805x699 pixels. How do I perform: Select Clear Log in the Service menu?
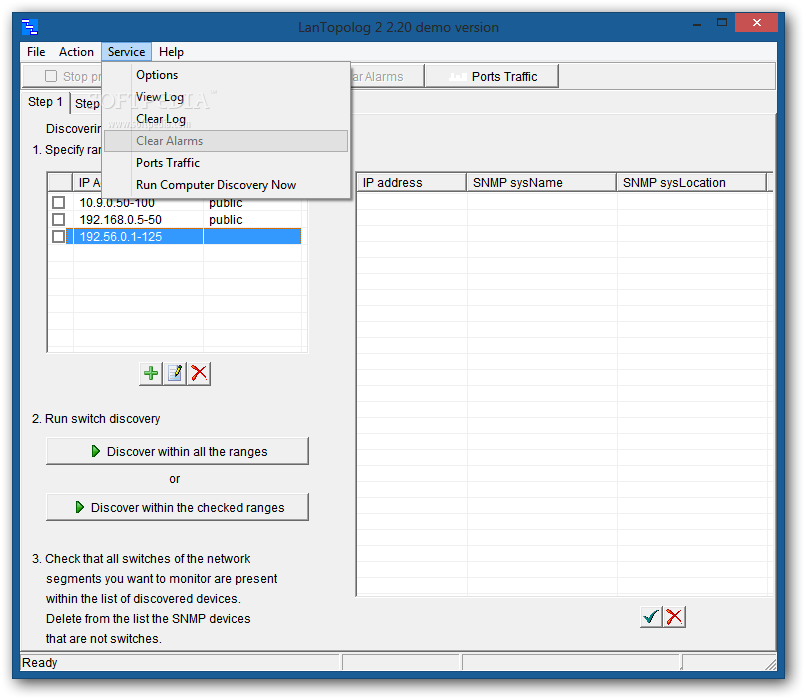(x=226, y=119)
